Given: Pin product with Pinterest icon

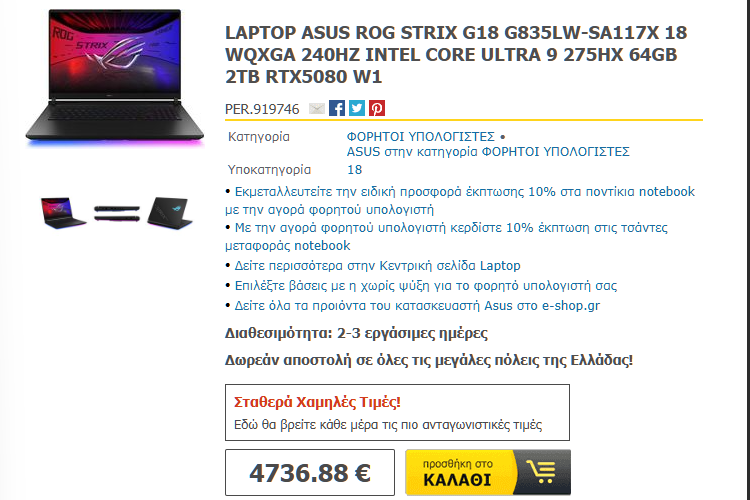Looking at the screenshot, I should click(x=377, y=109).
